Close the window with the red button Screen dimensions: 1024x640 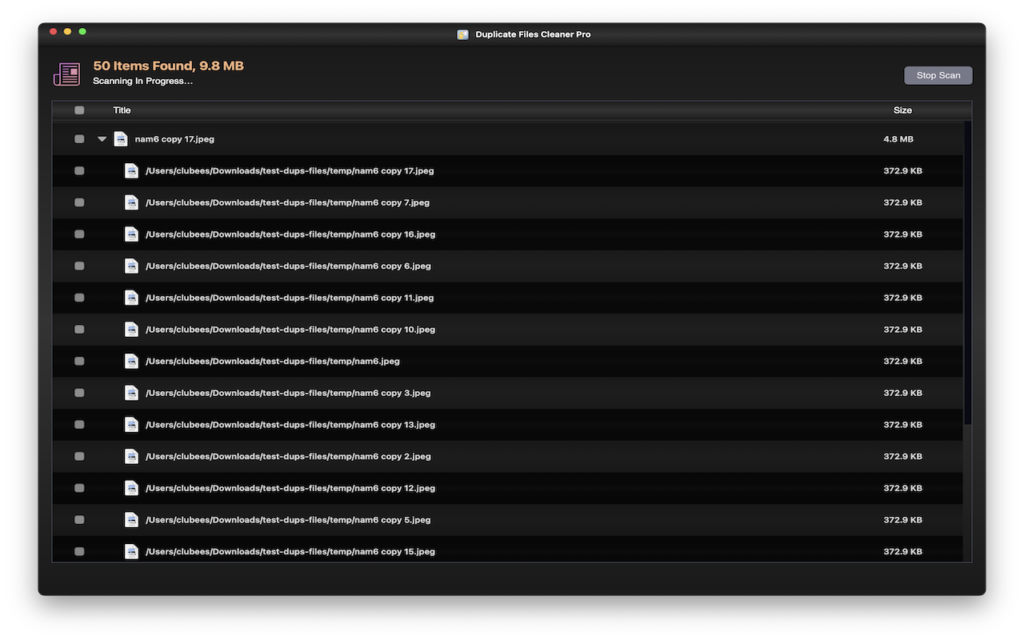point(54,31)
